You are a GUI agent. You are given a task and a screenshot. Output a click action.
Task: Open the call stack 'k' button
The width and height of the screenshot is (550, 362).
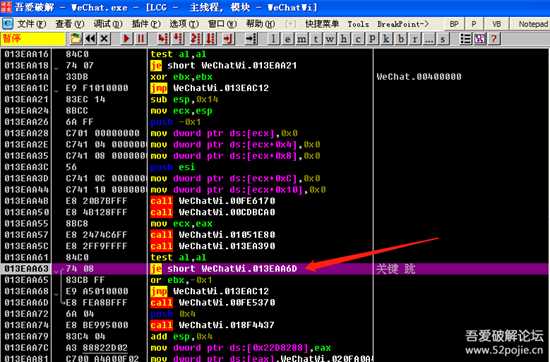tap(386, 39)
